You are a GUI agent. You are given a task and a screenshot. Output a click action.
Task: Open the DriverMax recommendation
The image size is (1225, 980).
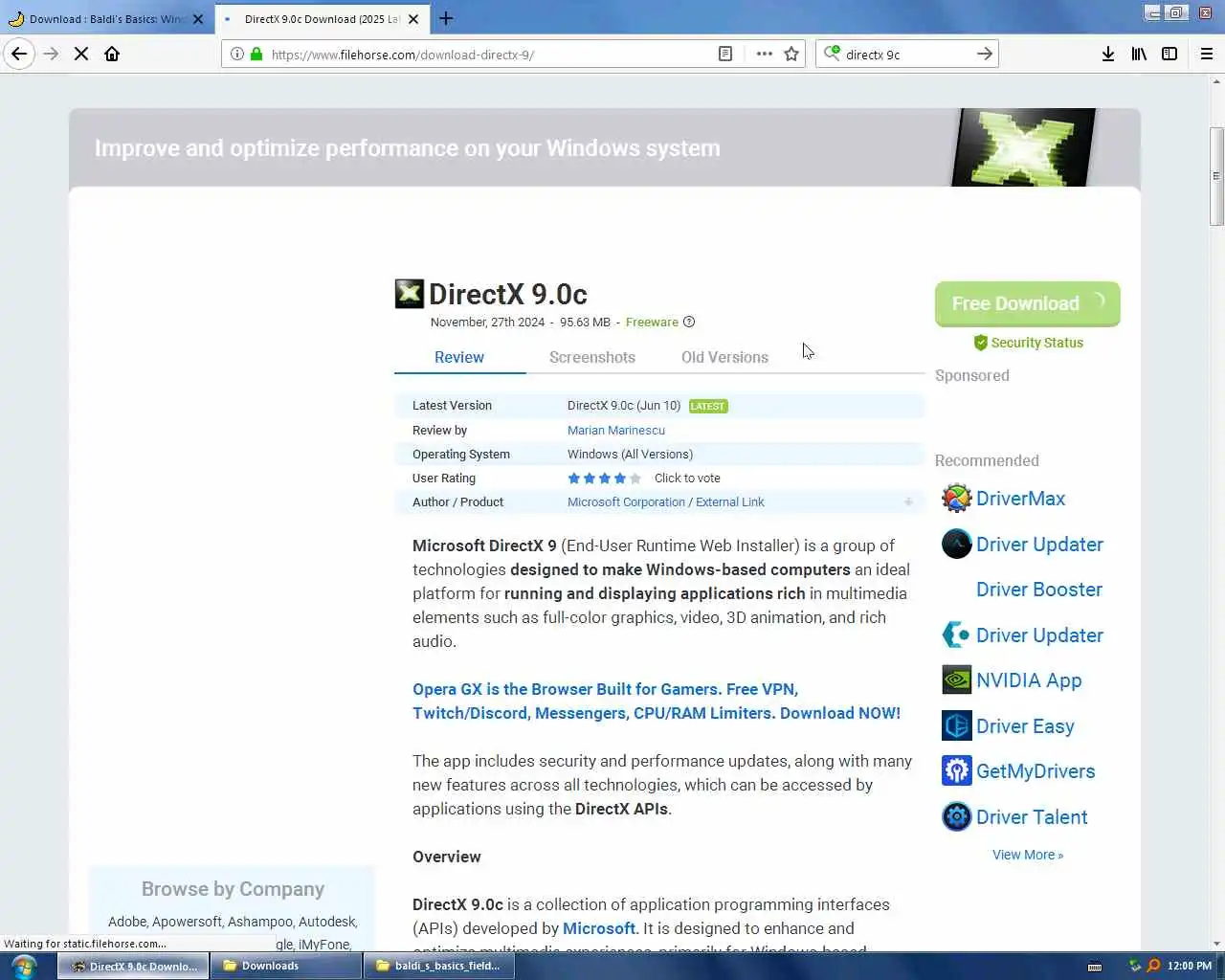1020,499
